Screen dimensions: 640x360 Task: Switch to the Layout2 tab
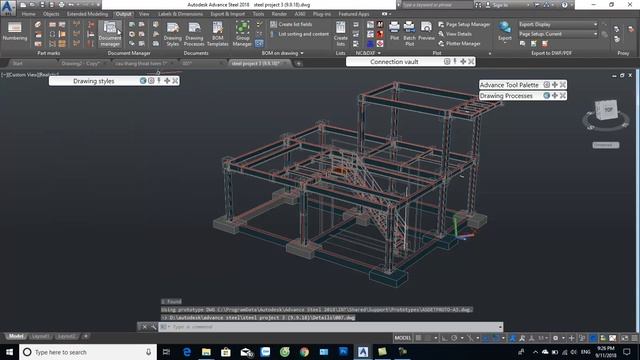66,336
